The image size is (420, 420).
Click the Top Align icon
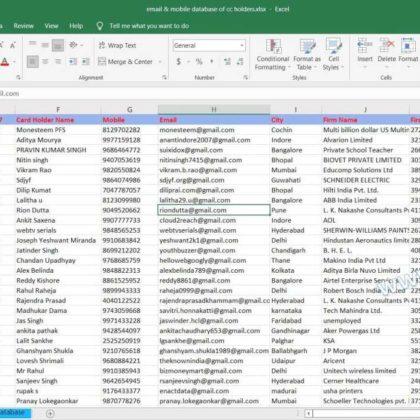coord(32,44)
